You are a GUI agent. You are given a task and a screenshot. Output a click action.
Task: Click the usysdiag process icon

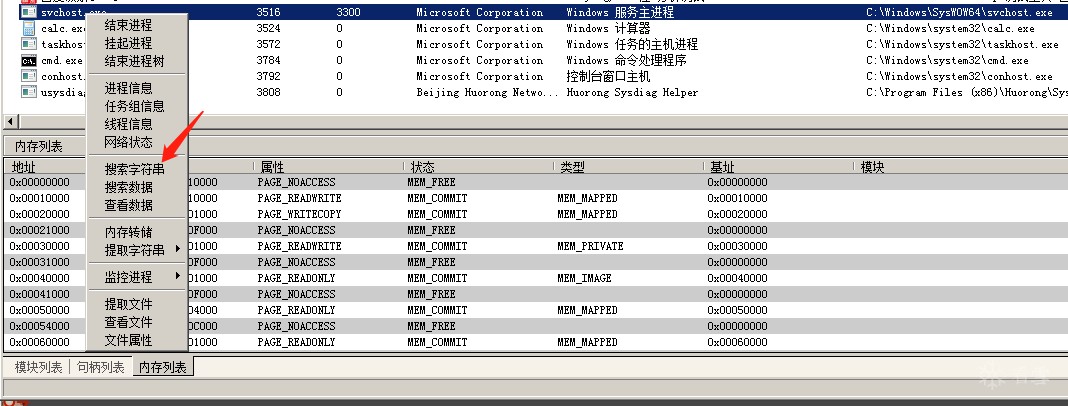[29, 93]
